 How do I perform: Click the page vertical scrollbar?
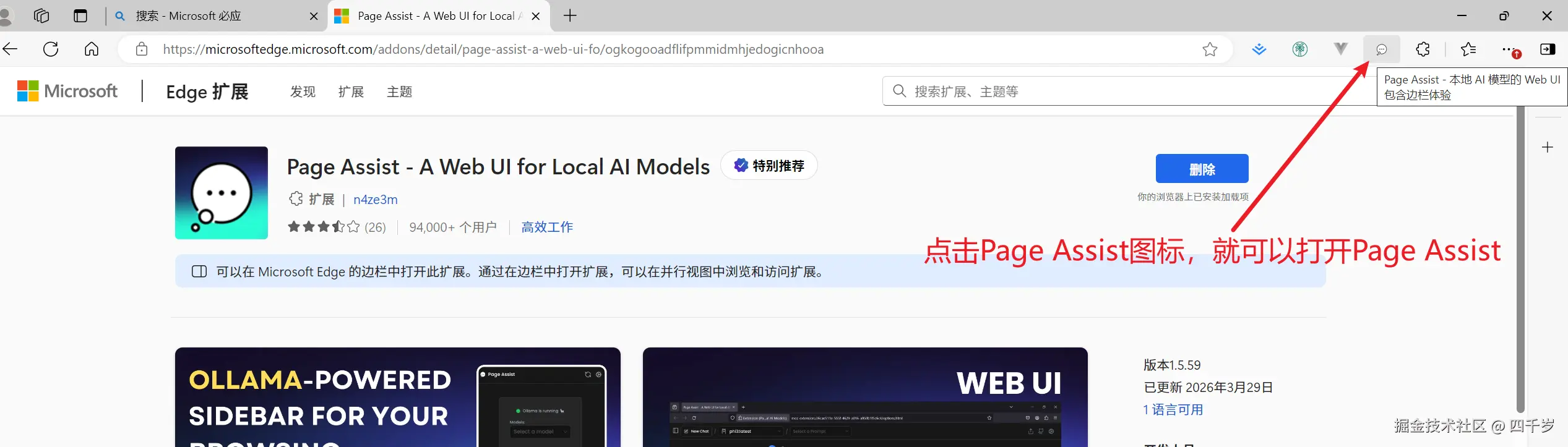tap(1520, 260)
